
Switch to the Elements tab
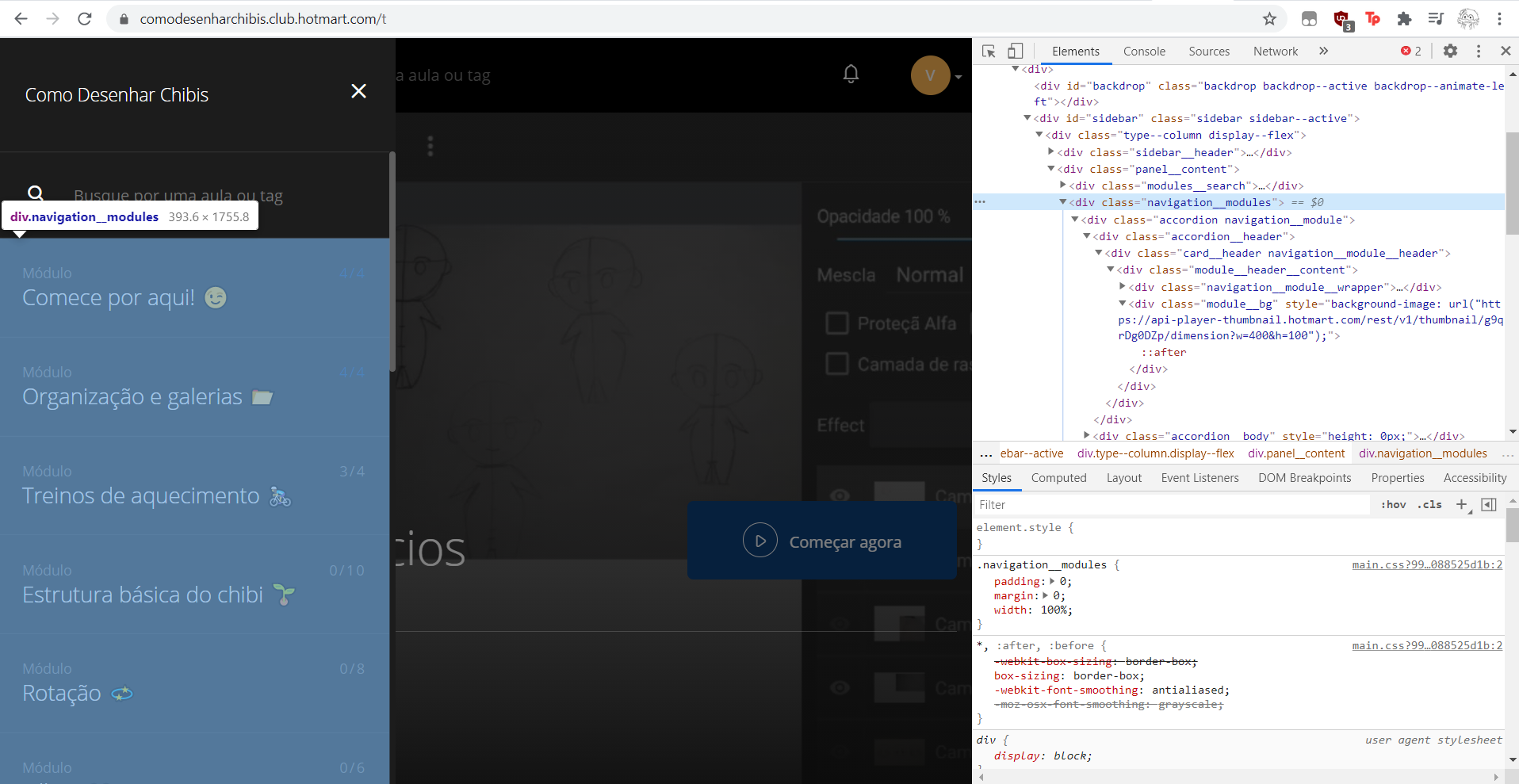(x=1075, y=51)
